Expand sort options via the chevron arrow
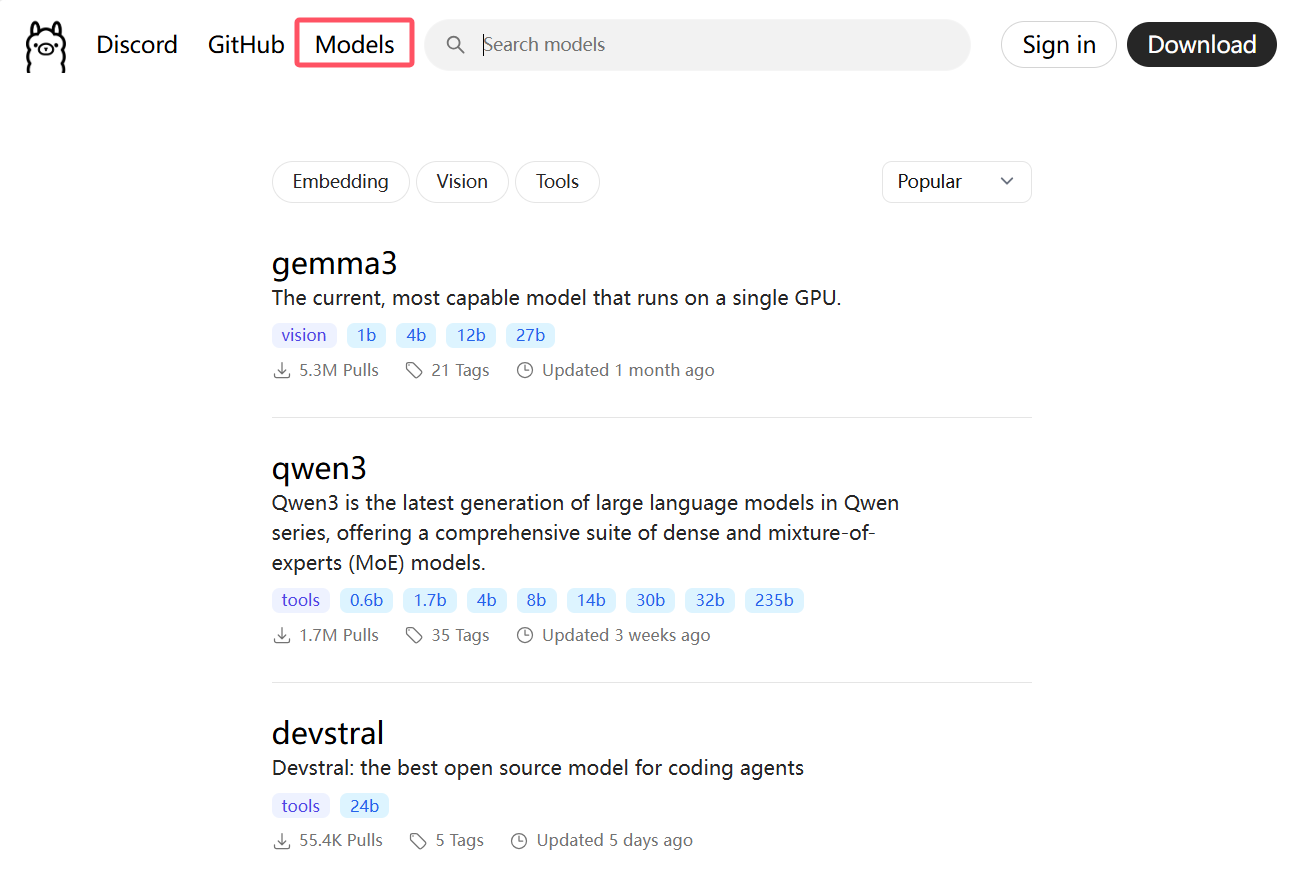 [x=1007, y=182]
